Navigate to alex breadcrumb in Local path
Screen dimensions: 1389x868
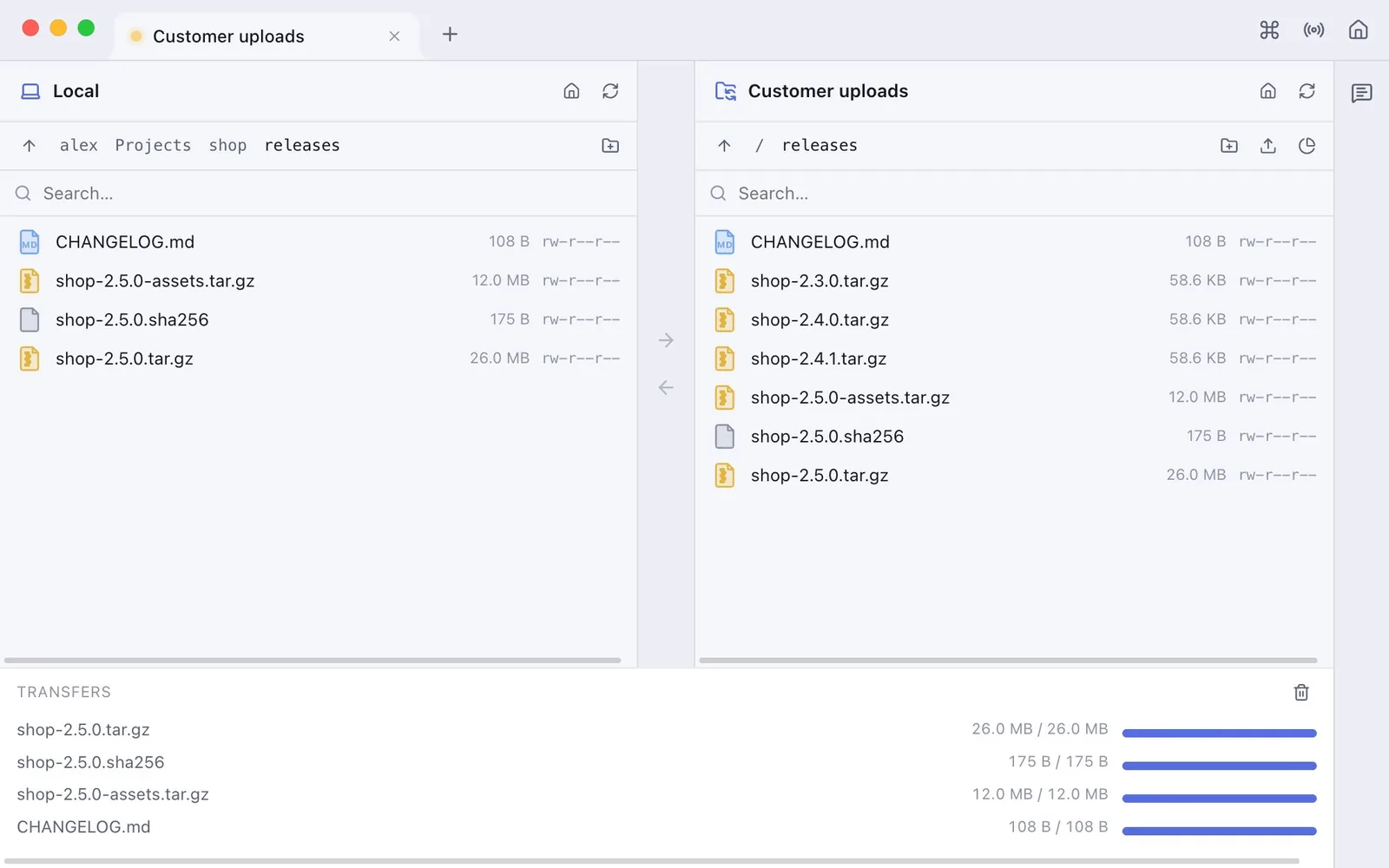(x=79, y=146)
